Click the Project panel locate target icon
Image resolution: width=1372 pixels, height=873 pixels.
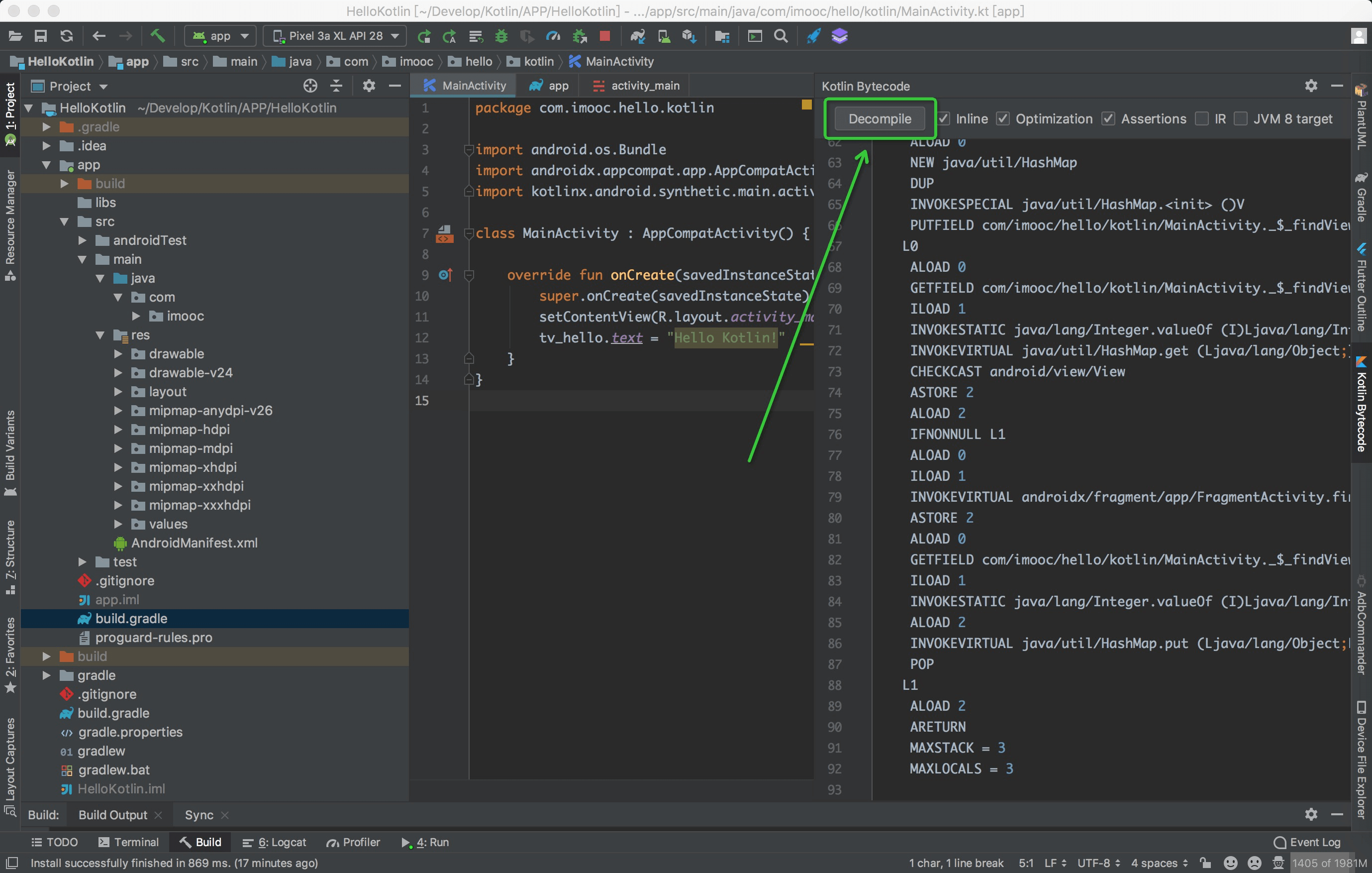pos(310,86)
